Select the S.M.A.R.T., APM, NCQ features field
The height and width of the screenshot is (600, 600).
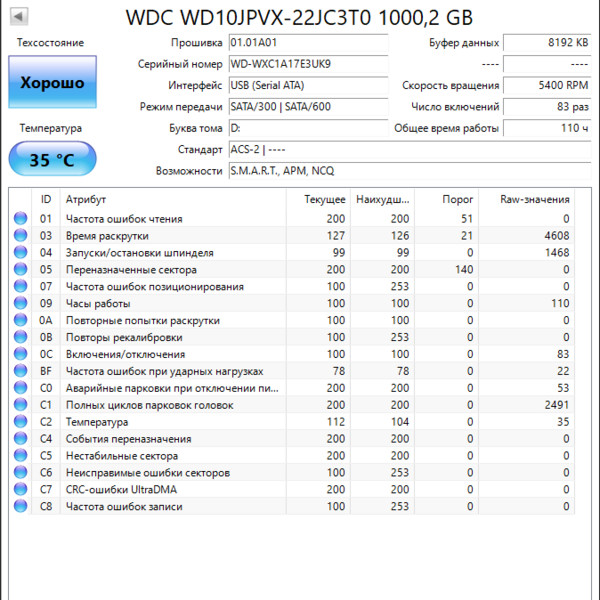coord(410,171)
